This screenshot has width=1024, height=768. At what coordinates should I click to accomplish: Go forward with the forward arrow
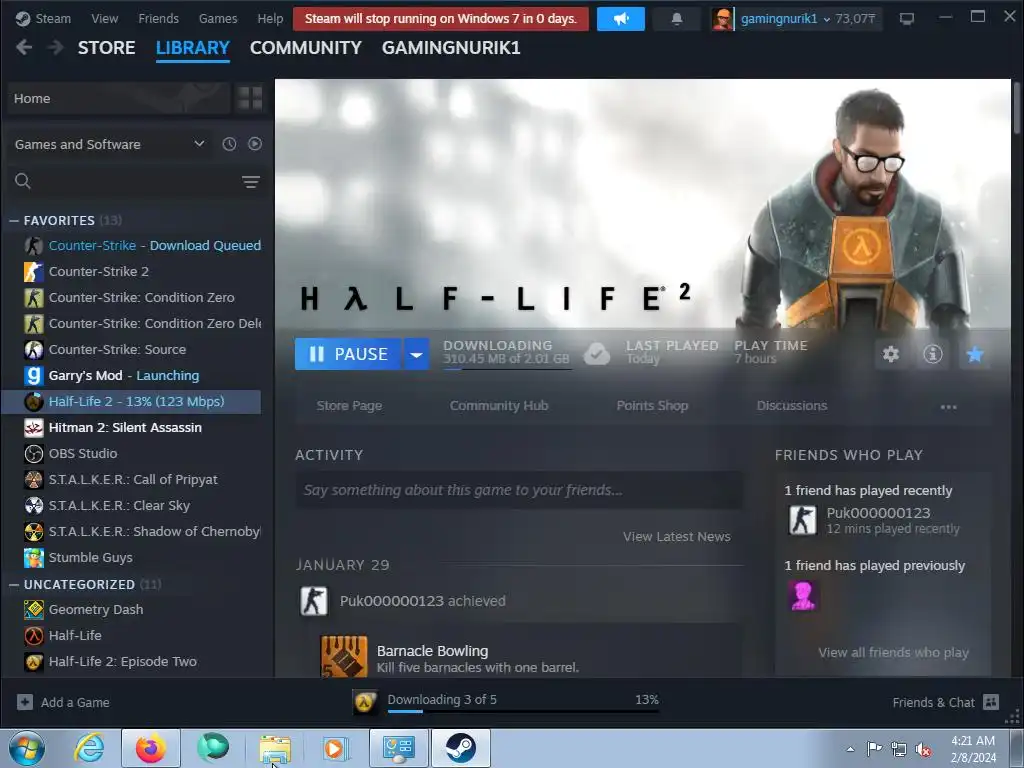[56, 48]
